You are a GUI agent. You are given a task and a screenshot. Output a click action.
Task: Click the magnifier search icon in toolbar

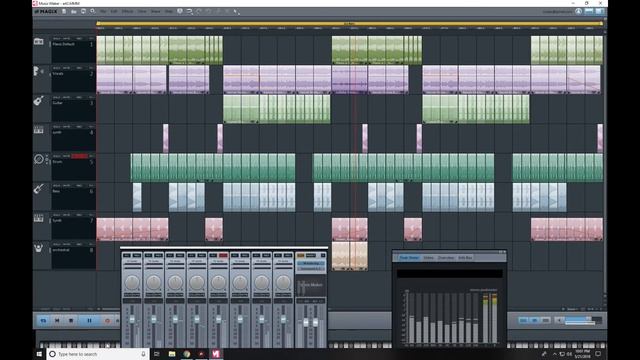coord(93,11)
